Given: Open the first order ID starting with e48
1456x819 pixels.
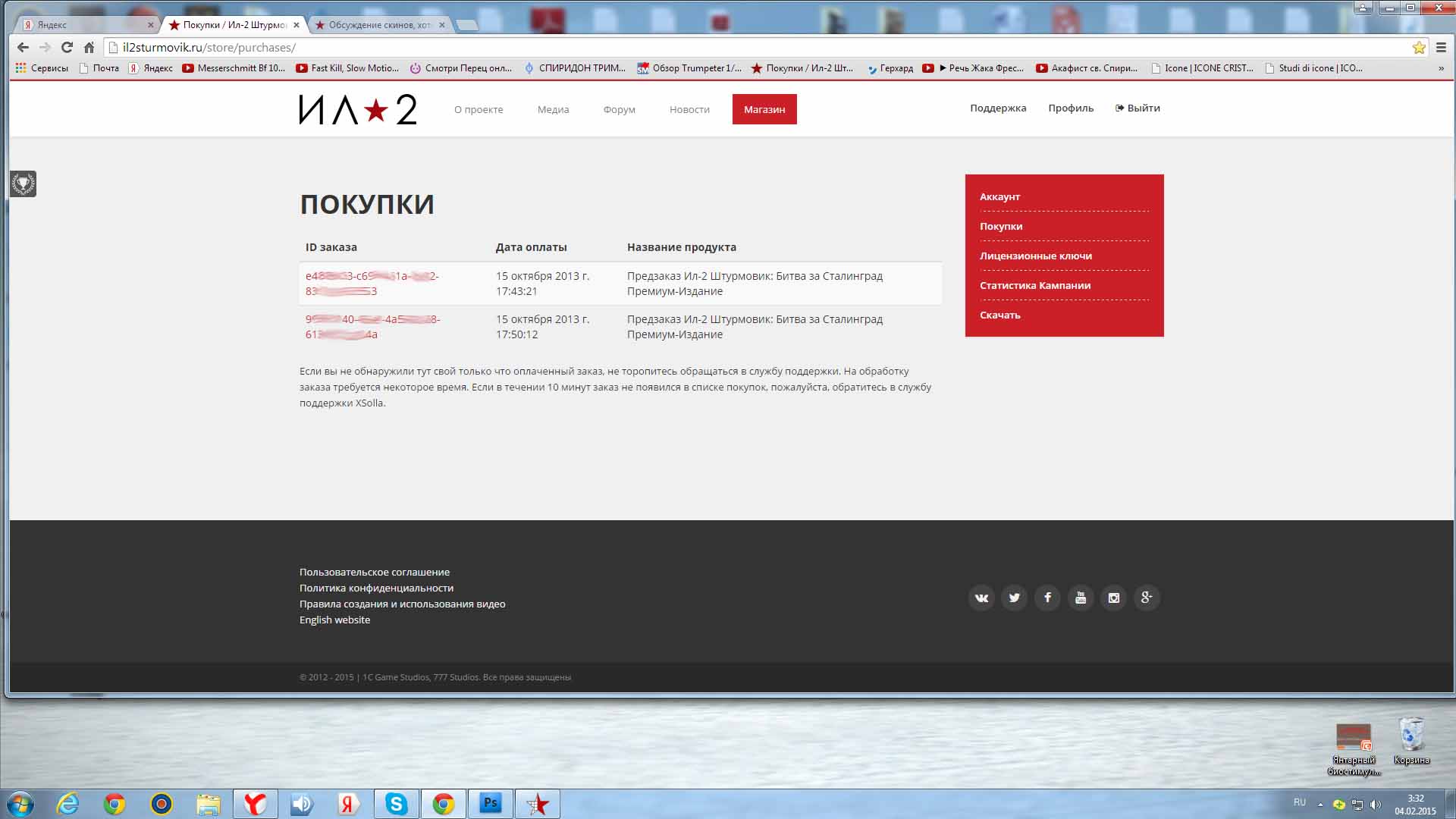Looking at the screenshot, I should [372, 284].
